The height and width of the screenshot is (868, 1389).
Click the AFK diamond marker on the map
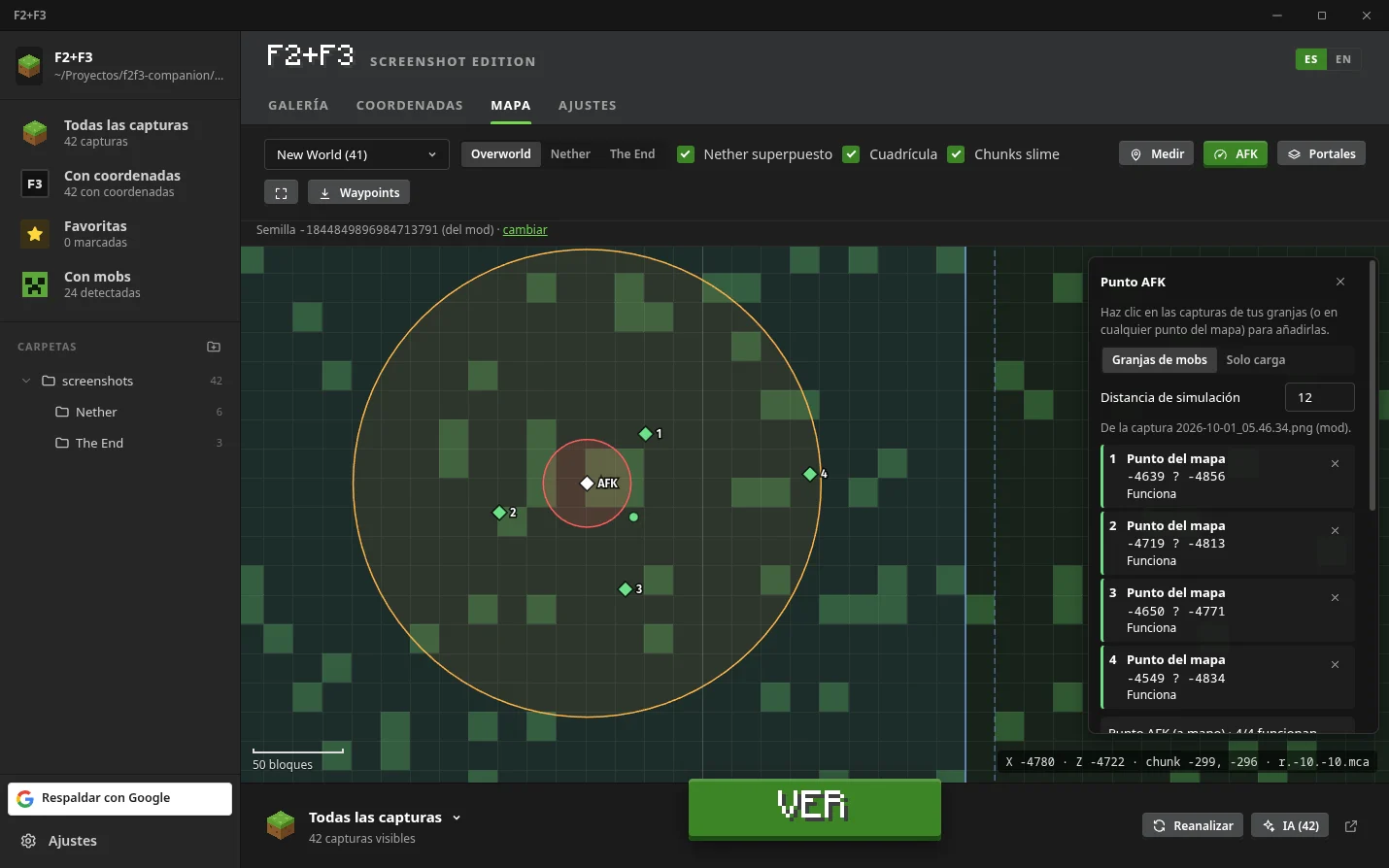[587, 483]
